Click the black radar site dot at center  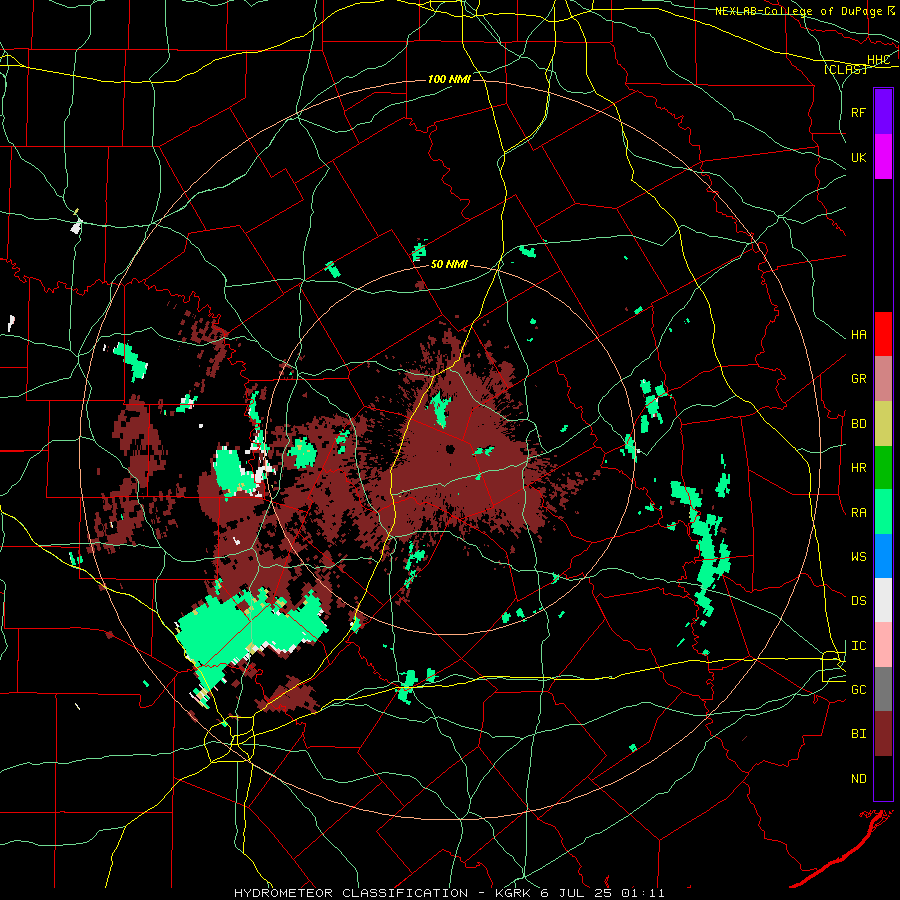450,449
